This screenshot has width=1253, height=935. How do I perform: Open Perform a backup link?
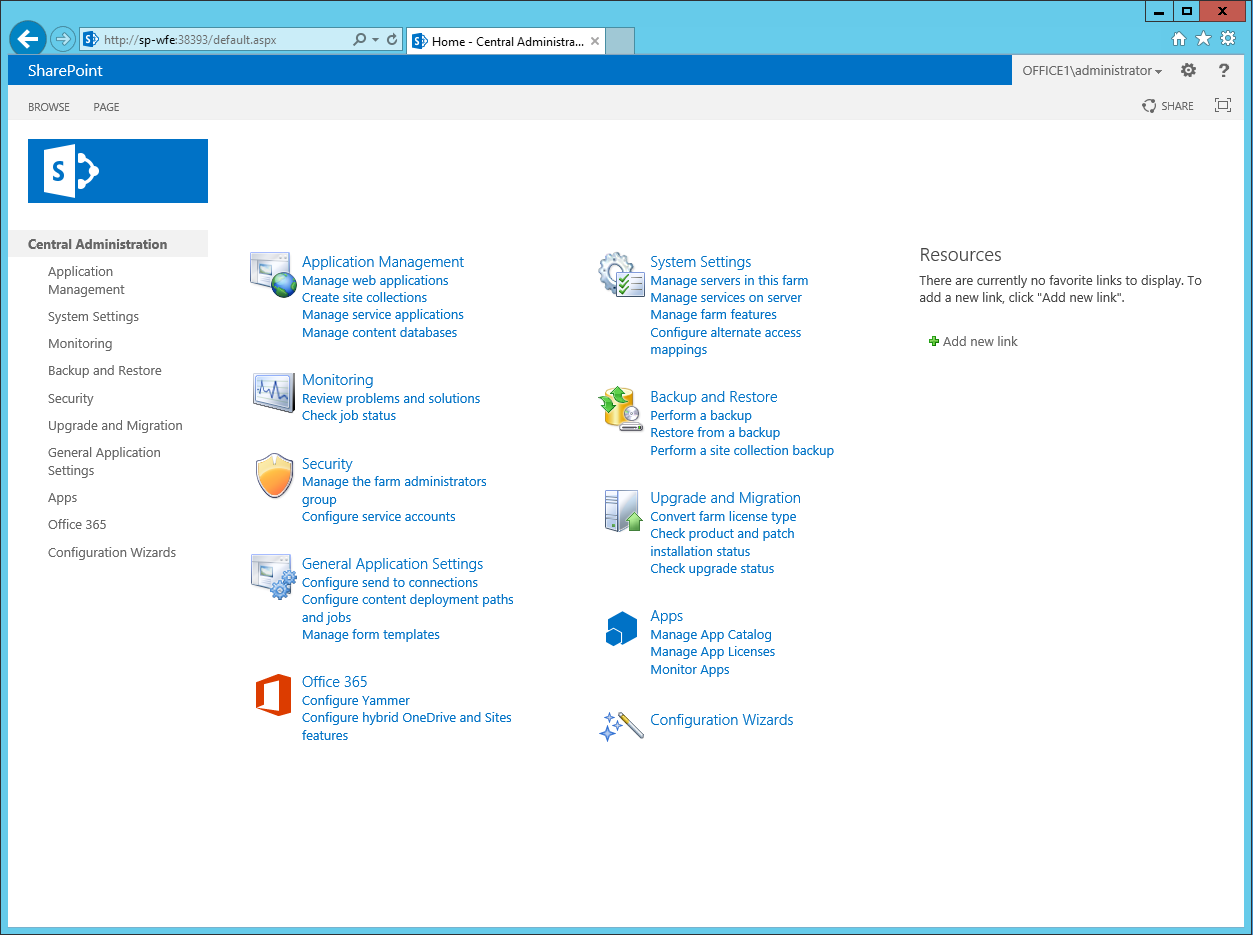pos(701,416)
